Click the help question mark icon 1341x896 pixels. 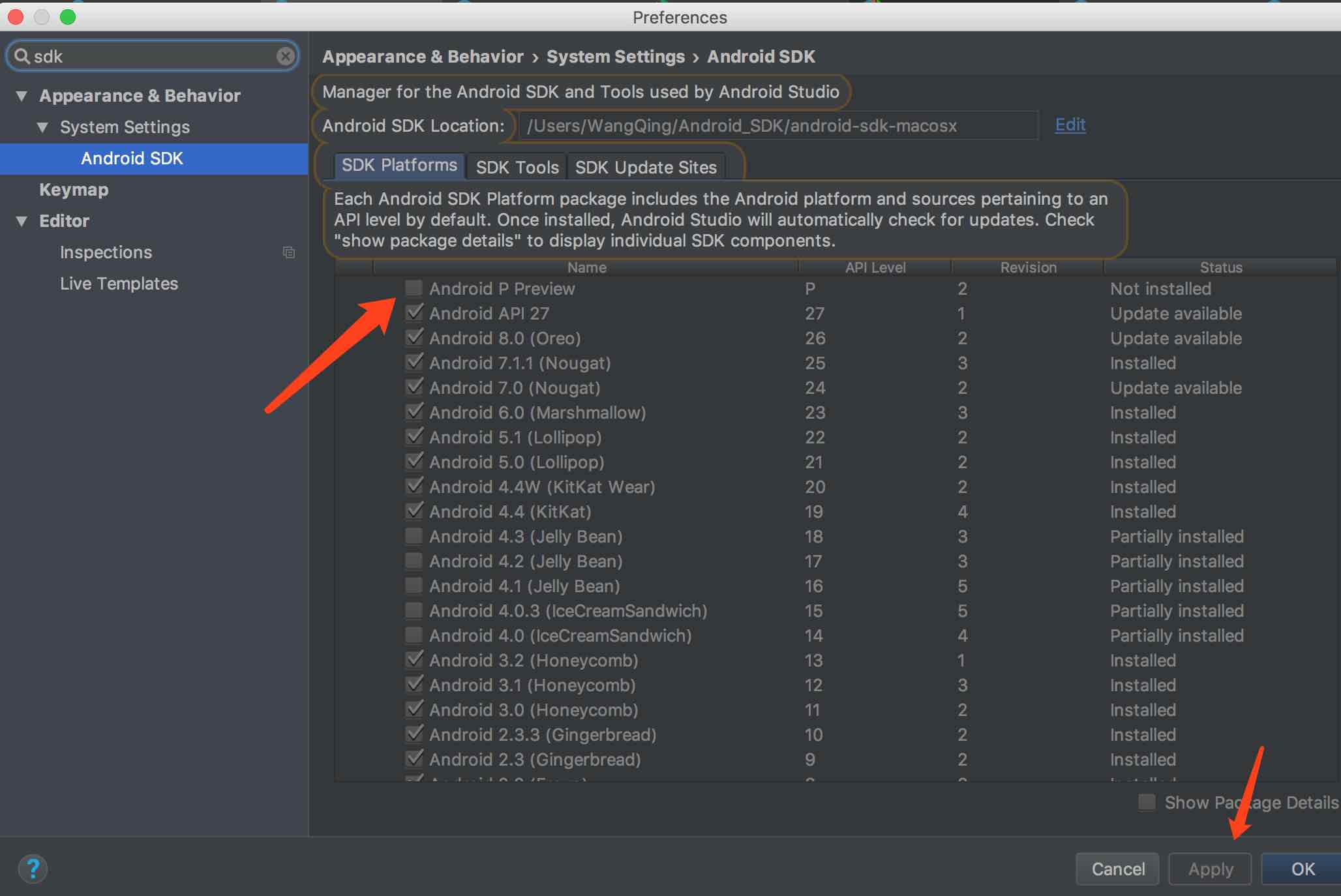pos(33,869)
